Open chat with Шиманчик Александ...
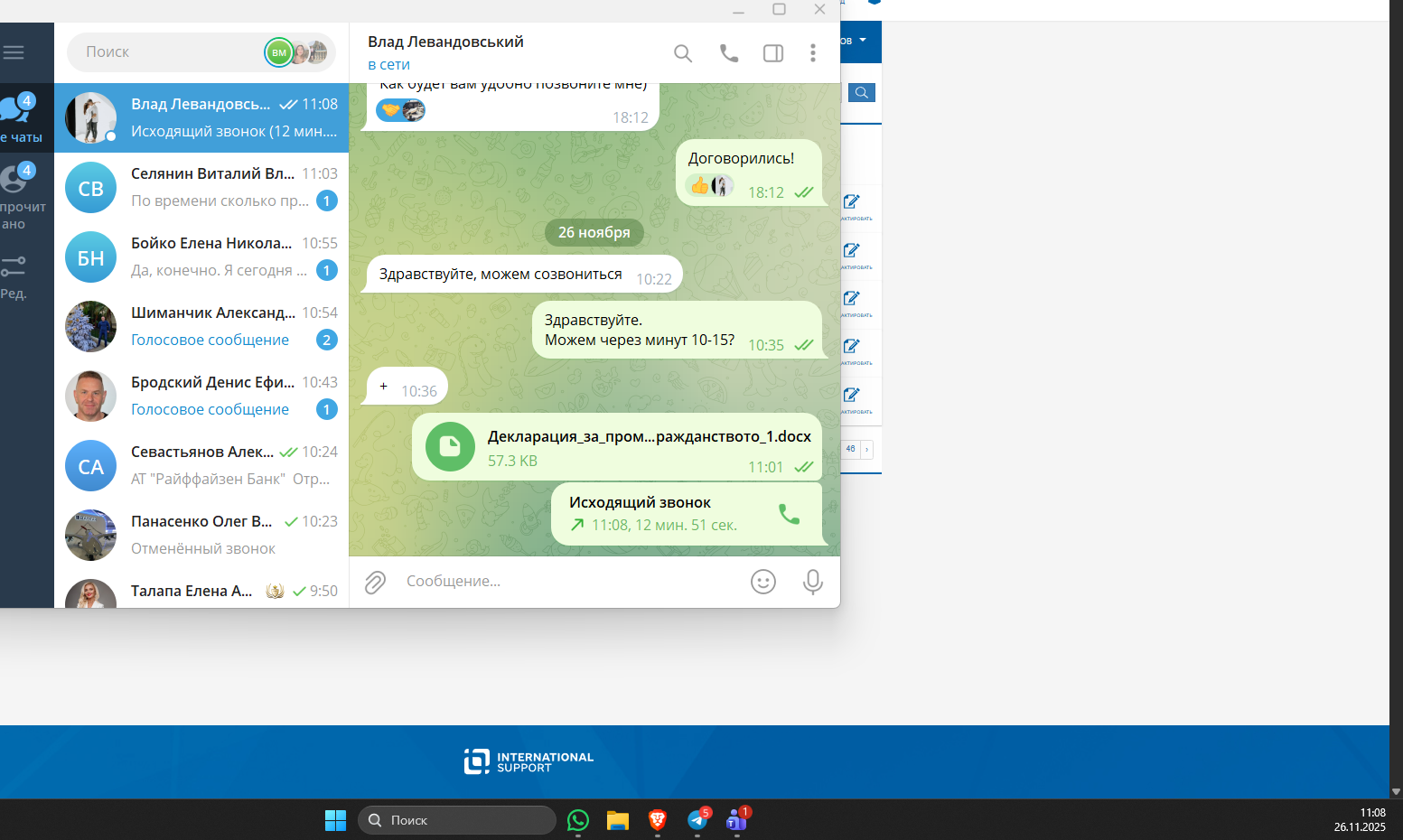This screenshot has width=1403, height=840. pyautogui.click(x=201, y=326)
